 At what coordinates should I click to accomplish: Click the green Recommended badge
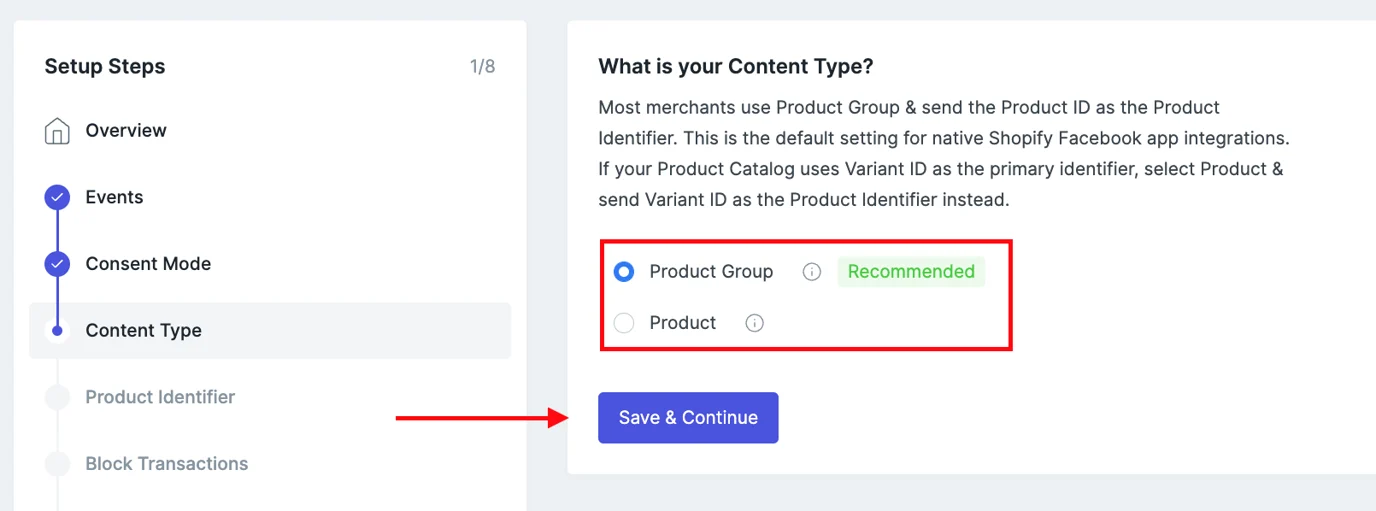910,272
